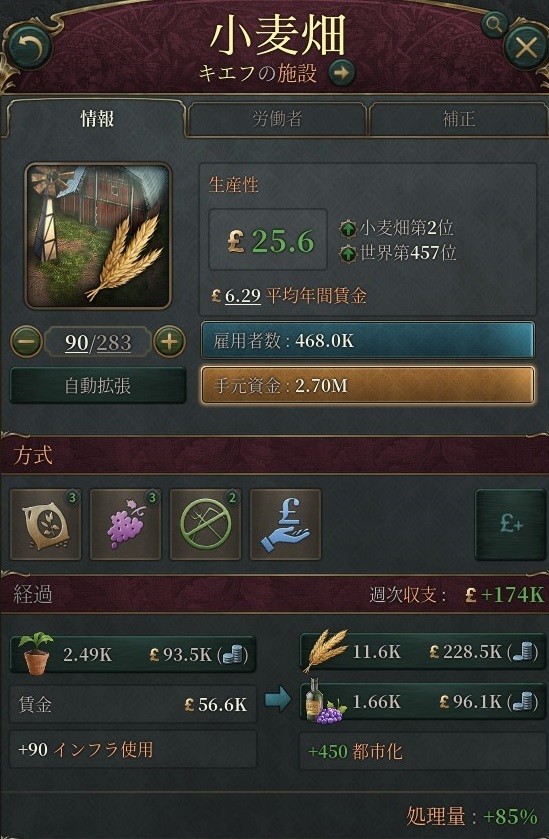Go to Kiev state via arrow icon
This screenshot has height=839, width=549.
coord(342,73)
